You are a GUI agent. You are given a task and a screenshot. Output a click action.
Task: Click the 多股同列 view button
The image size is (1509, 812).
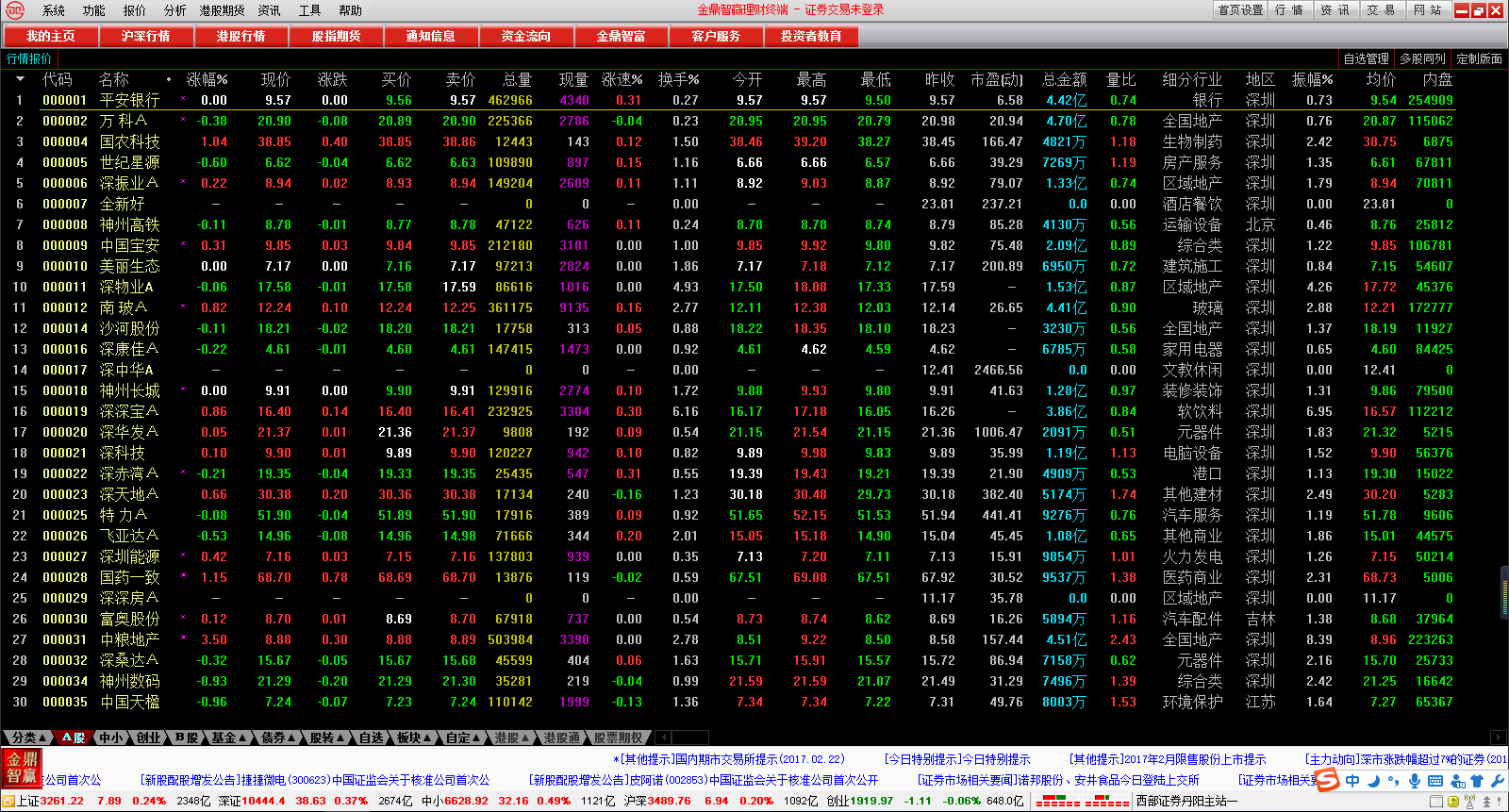point(1423,58)
